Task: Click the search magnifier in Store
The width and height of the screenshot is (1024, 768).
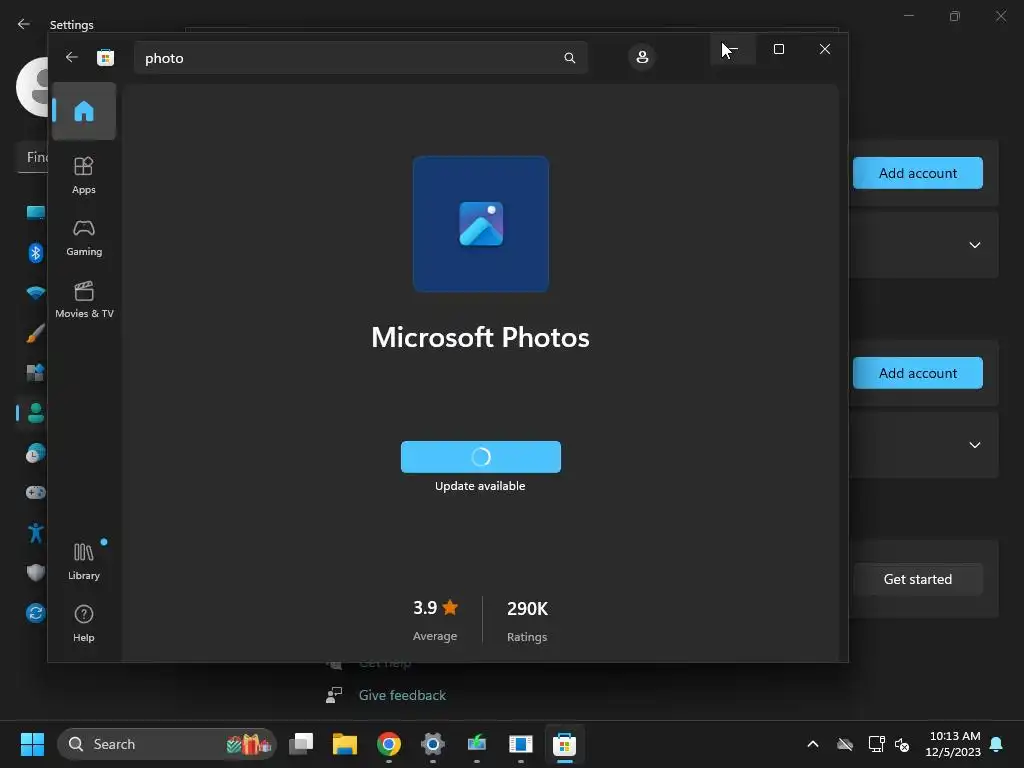Action: pyautogui.click(x=569, y=58)
